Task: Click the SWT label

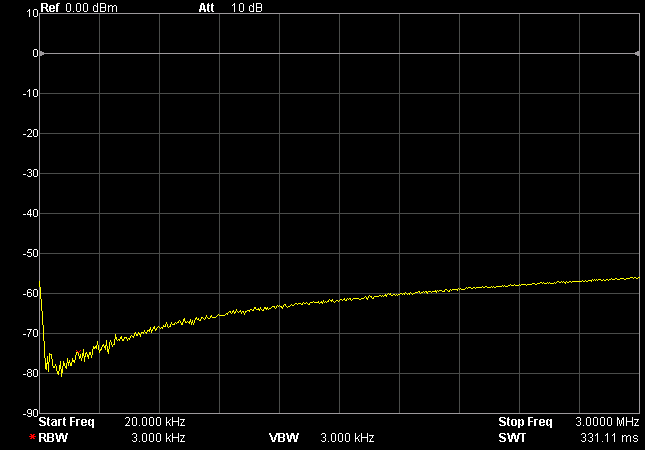Action: pyautogui.click(x=512, y=438)
